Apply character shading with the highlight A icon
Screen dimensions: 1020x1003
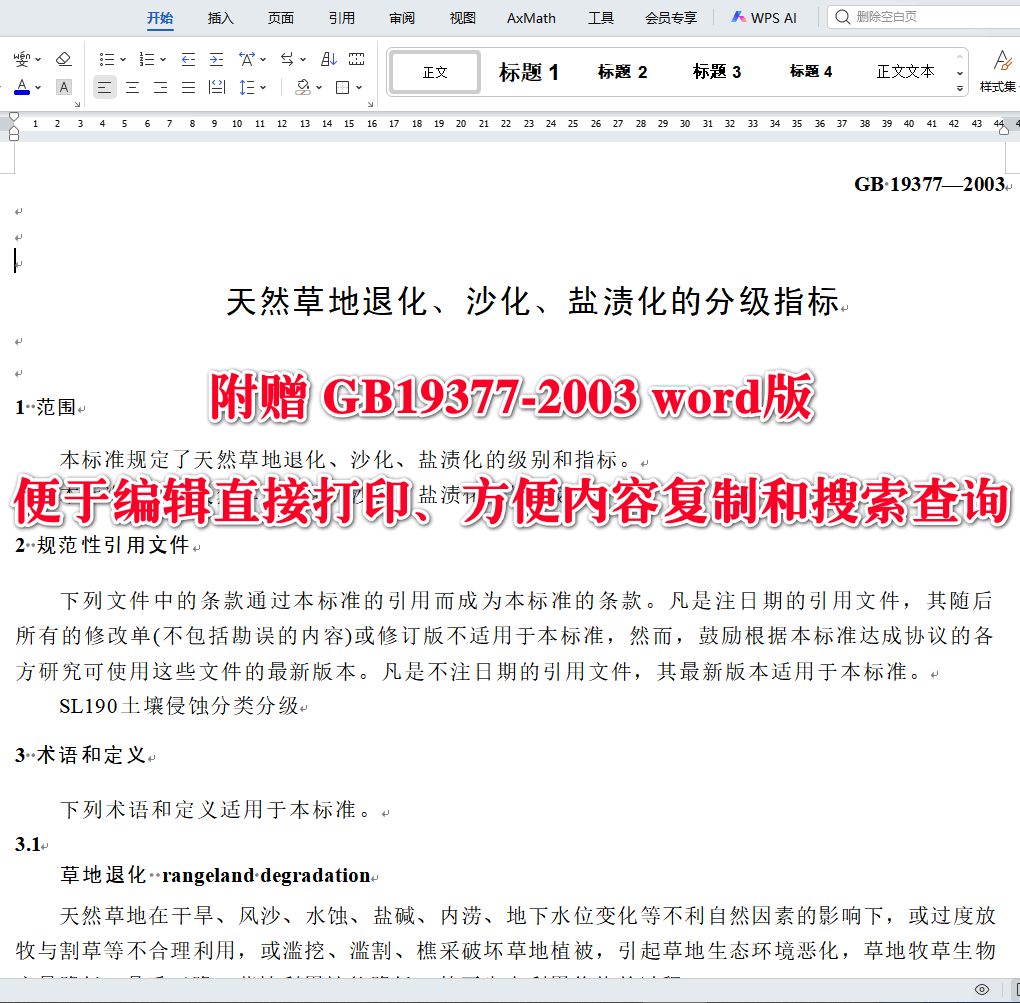coord(63,87)
